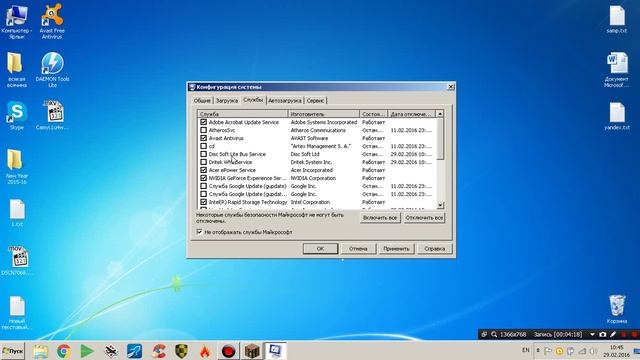Tick the Dritek WMI Service checkbox

click(x=203, y=162)
